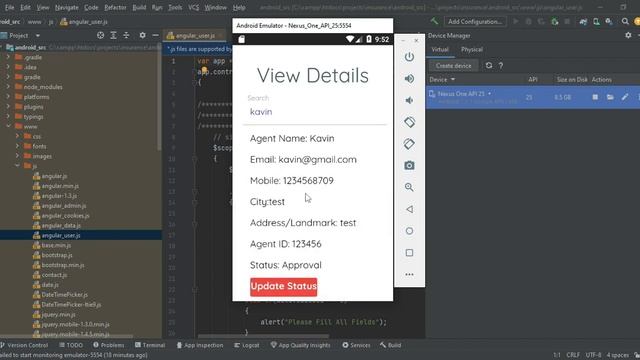The width and height of the screenshot is (640, 360).
Task: Expand the css folder
Action: tap(17, 136)
